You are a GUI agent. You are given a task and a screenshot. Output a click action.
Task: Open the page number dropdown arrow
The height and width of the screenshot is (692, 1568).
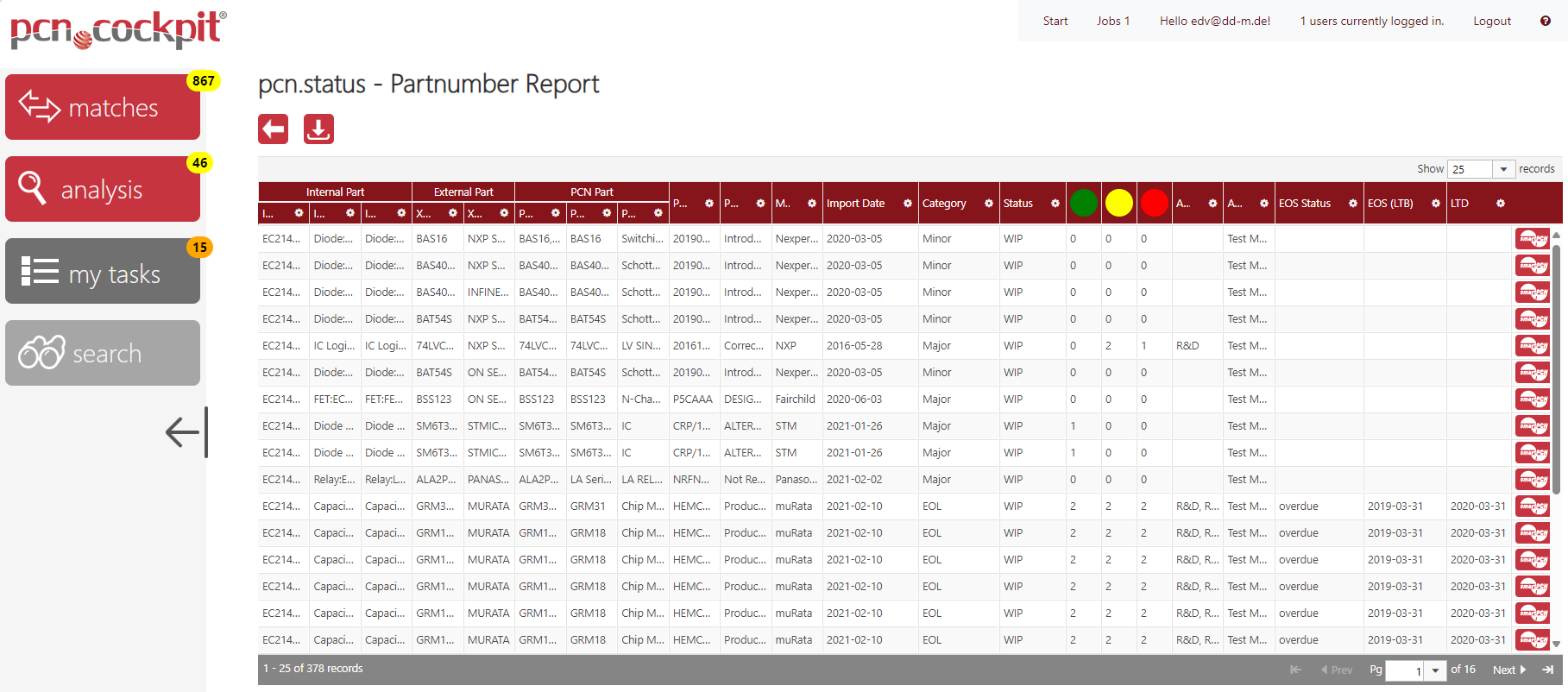1435,670
